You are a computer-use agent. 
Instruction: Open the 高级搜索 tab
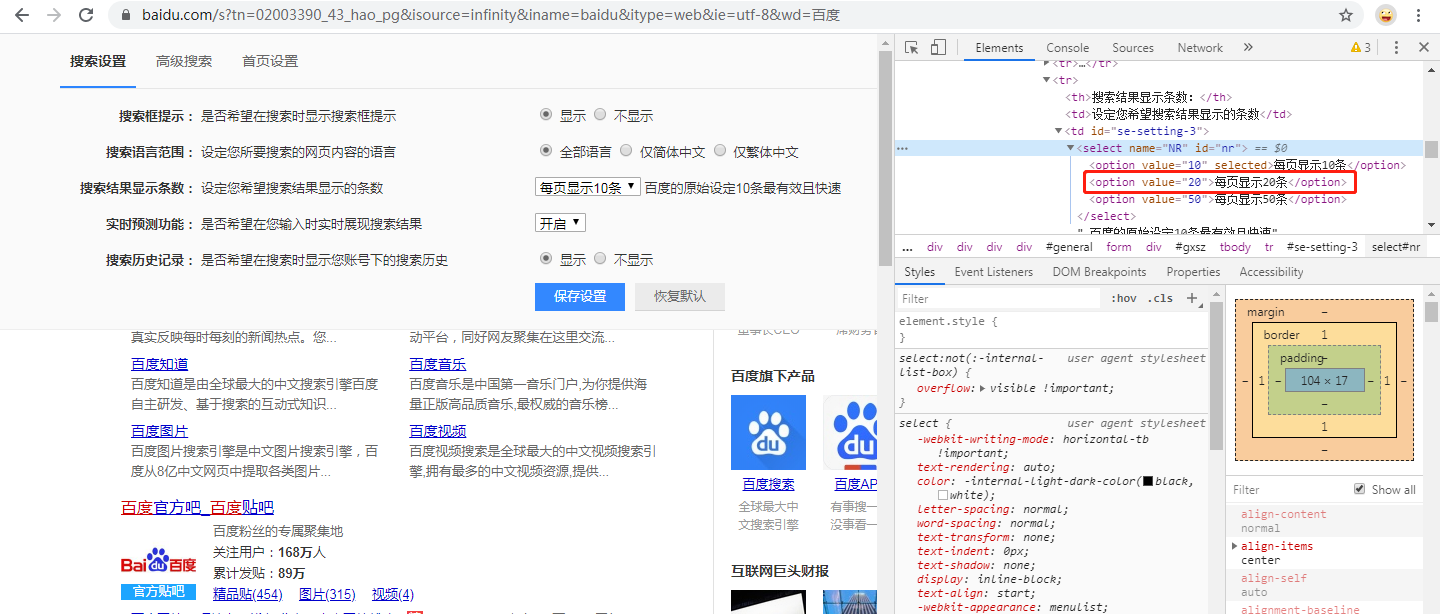coord(184,61)
